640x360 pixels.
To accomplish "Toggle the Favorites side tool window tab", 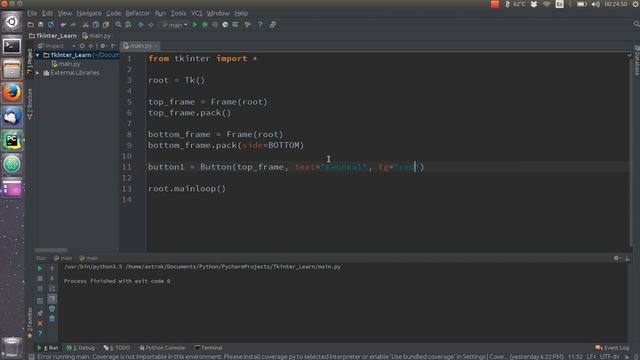I will coord(29,322).
